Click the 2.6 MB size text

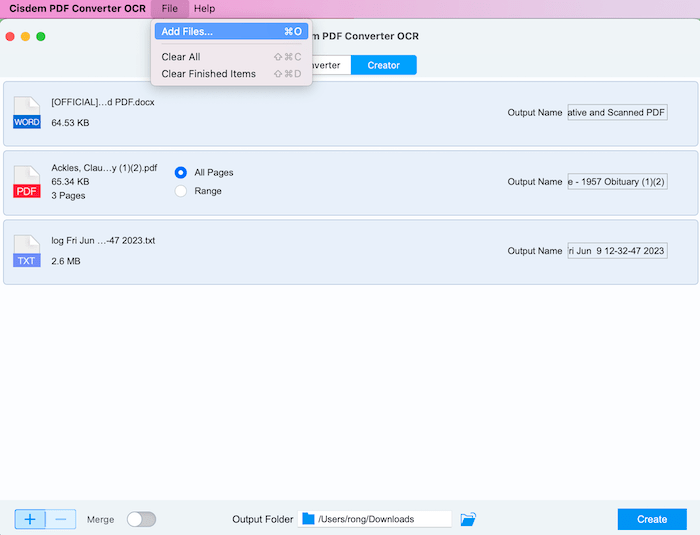tap(66, 261)
